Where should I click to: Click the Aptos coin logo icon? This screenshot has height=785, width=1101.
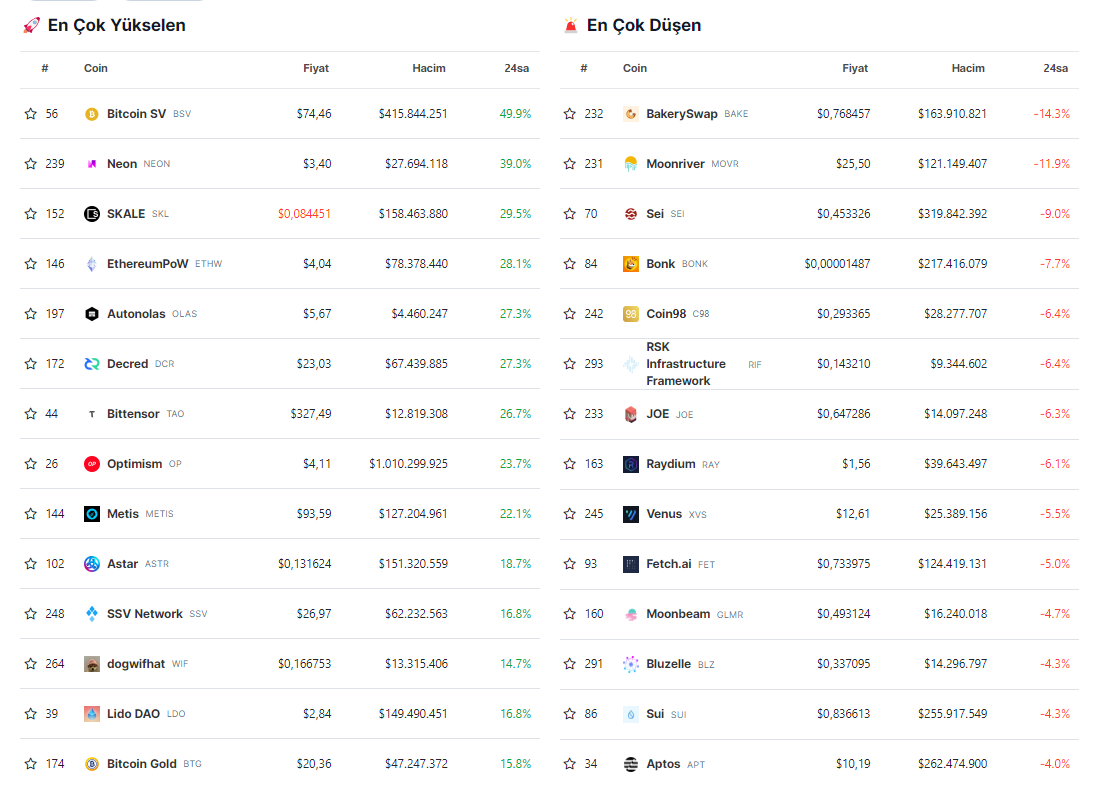[631, 764]
